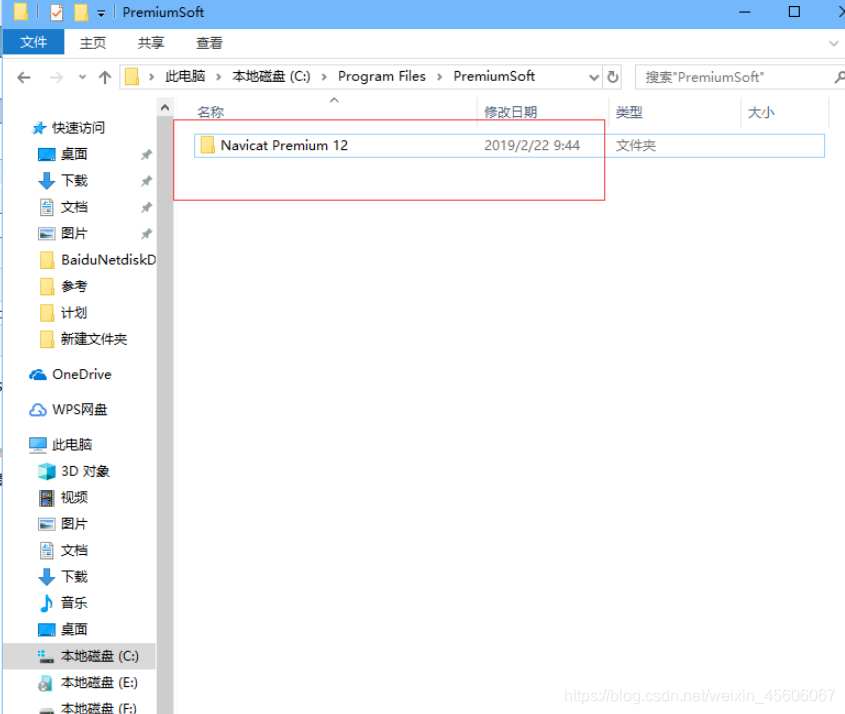Select WPS网盘 in navigation pane
Viewport: 845px width, 714px height.
(x=80, y=410)
